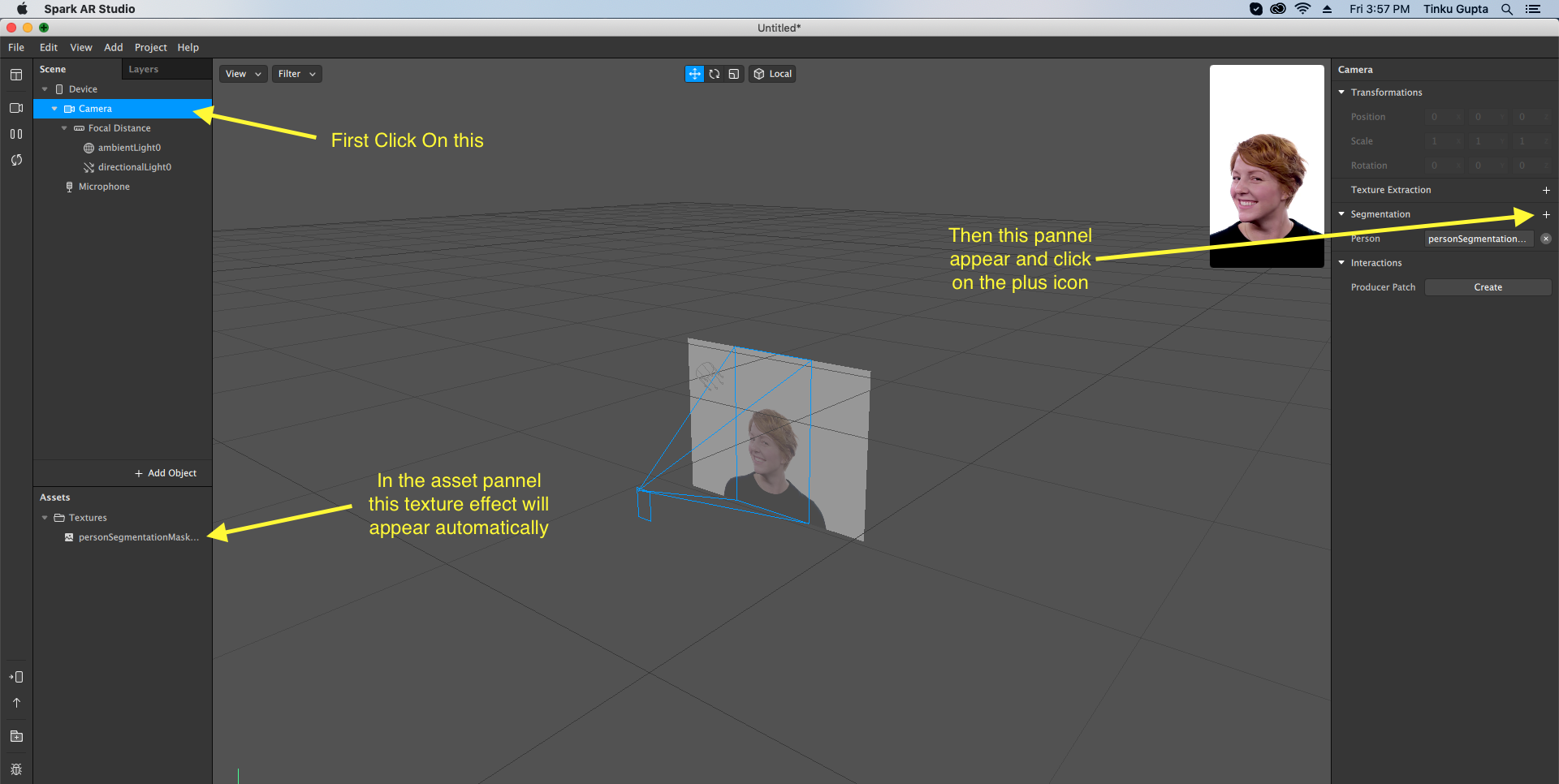The image size is (1559, 784).
Task: Click the Spark AR Studio app menu
Action: 89,9
